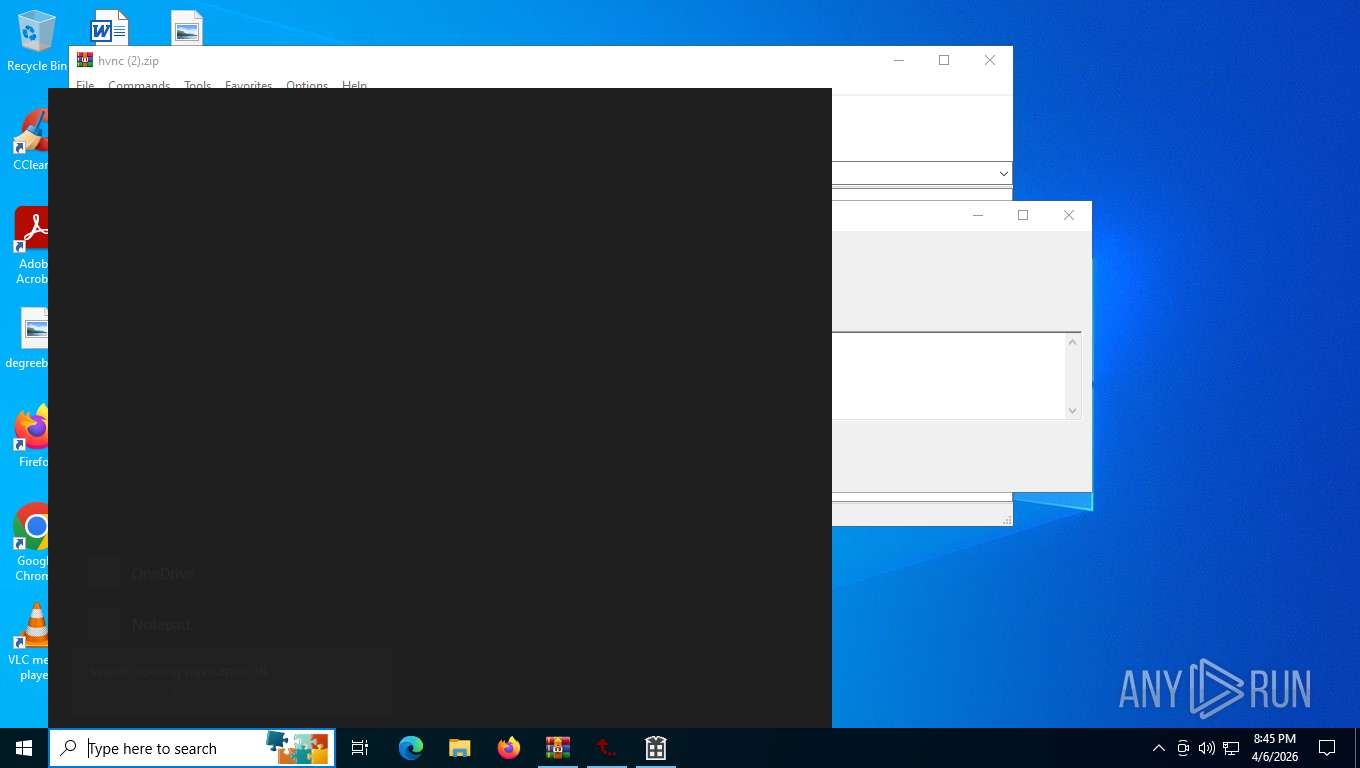This screenshot has height=768, width=1360.
Task: Open the Commands menu in WinRAR
Action: click(x=139, y=85)
